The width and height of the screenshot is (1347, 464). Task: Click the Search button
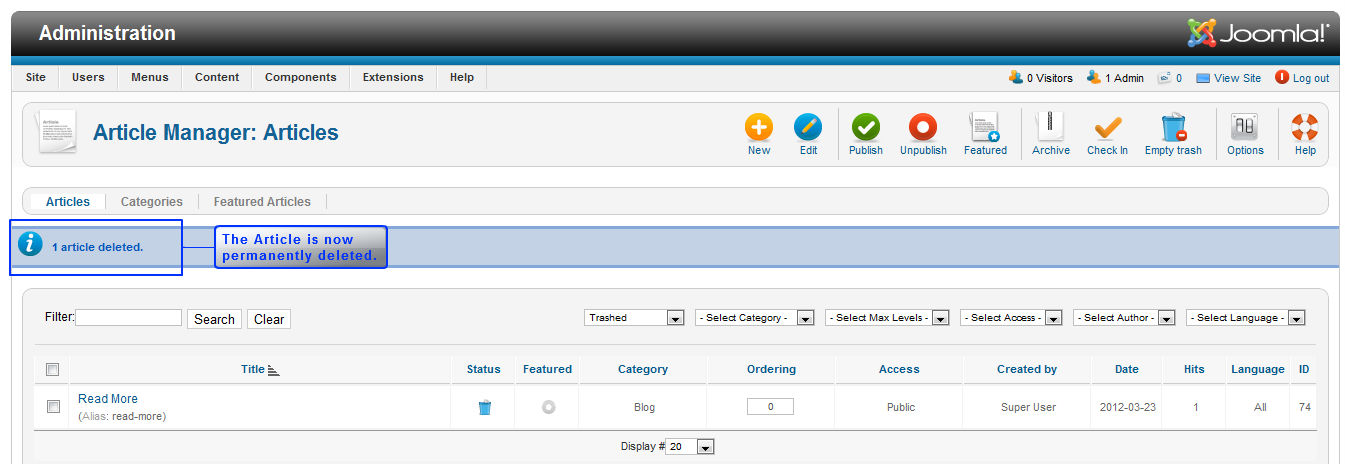click(x=214, y=319)
